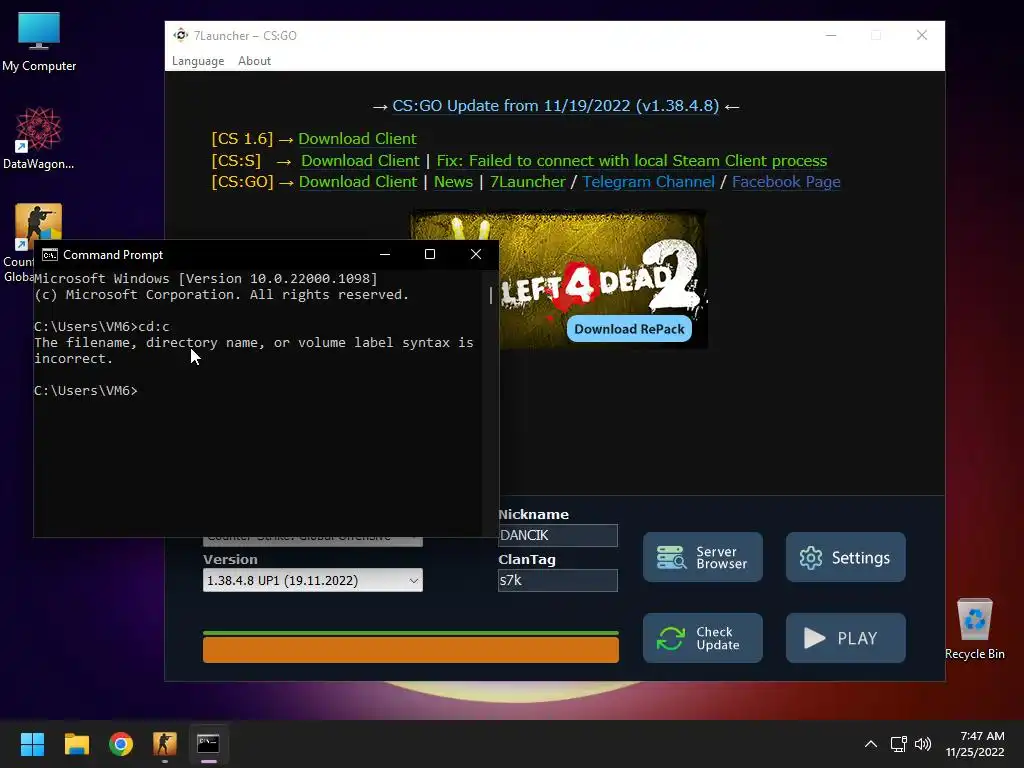Click CS 1.6 Download Client link
The width and height of the screenshot is (1024, 768).
coord(357,138)
